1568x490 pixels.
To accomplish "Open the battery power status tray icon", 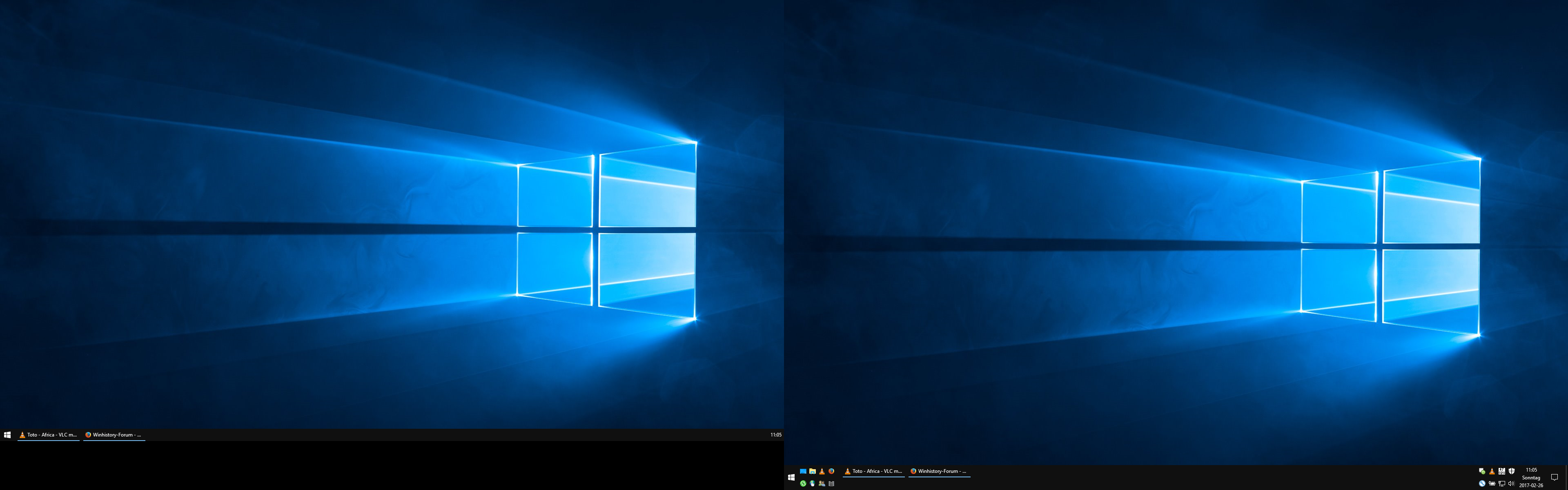I will tap(1492, 483).
